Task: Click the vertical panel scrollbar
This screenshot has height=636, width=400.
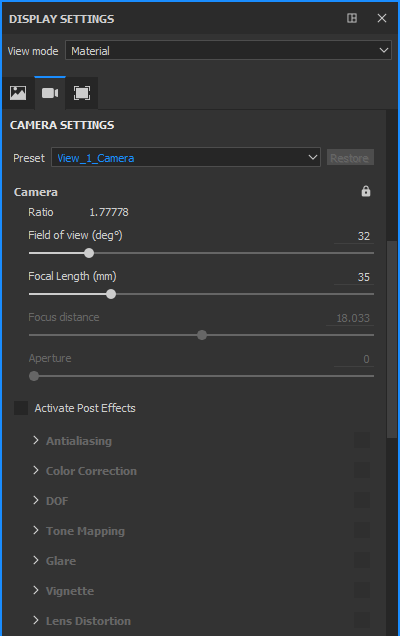Action: 392,339
